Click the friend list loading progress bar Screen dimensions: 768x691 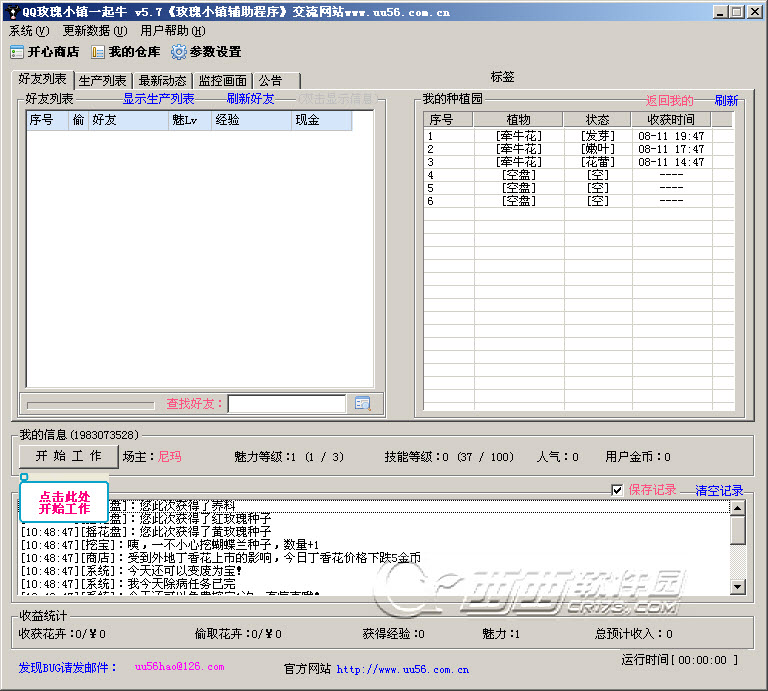[x=91, y=405]
